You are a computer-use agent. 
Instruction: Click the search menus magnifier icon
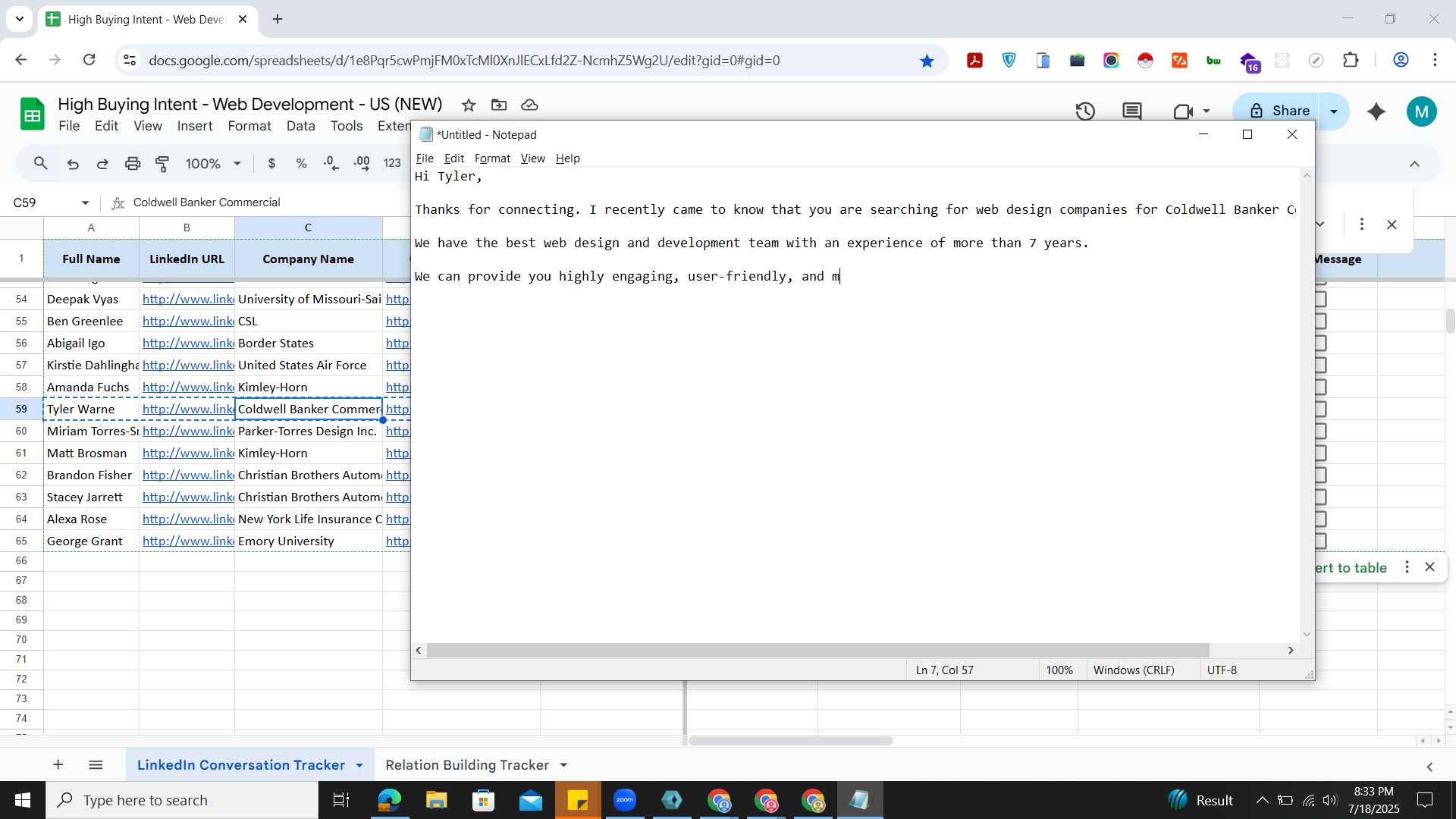[41, 163]
